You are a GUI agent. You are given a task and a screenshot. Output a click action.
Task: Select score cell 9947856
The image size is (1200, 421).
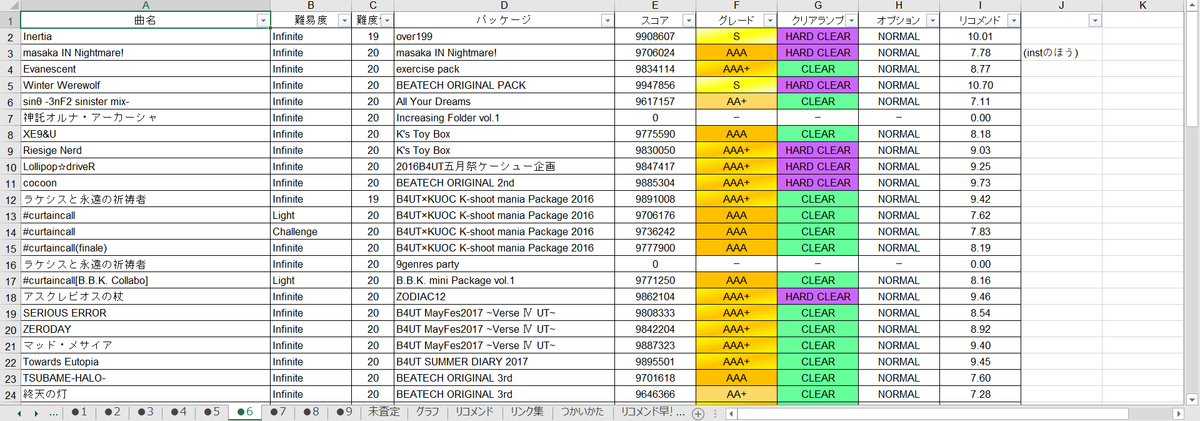click(655, 85)
